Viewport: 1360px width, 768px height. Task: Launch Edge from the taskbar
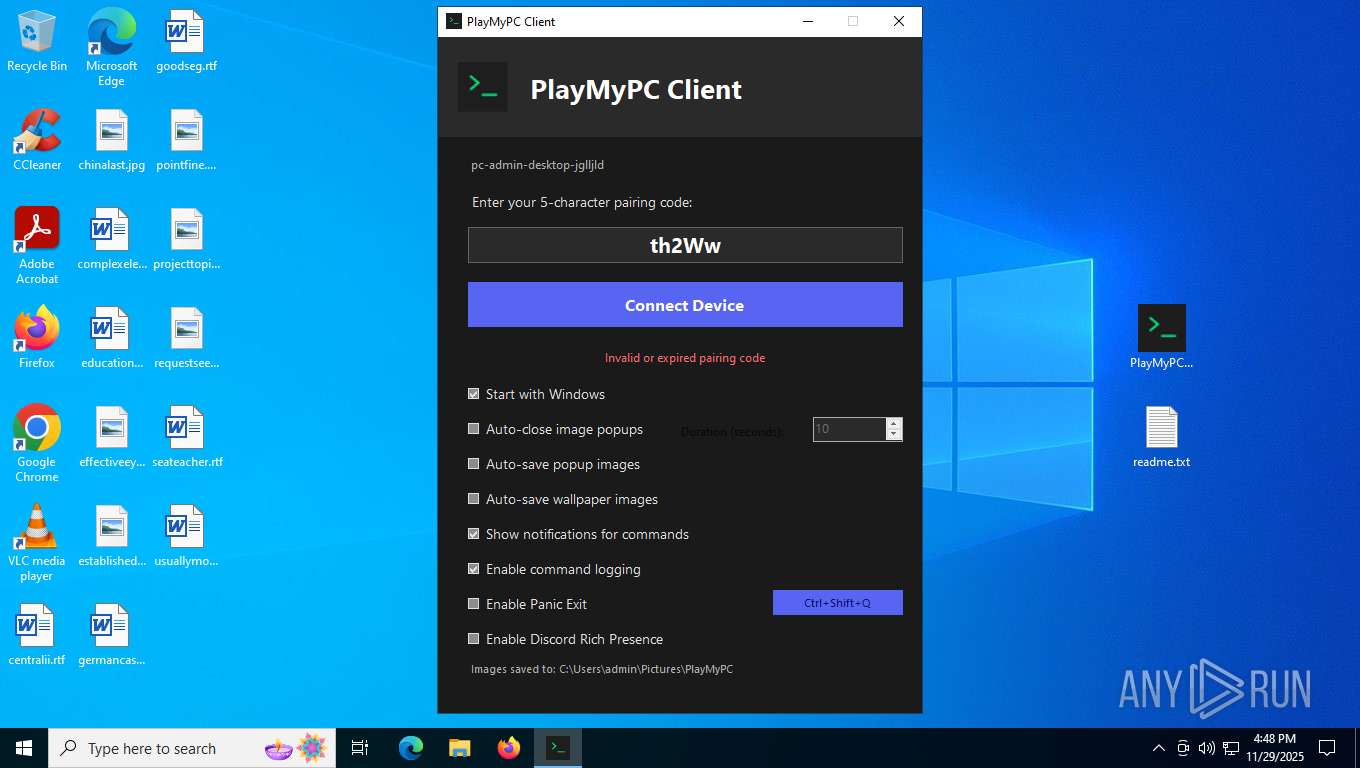(410, 748)
